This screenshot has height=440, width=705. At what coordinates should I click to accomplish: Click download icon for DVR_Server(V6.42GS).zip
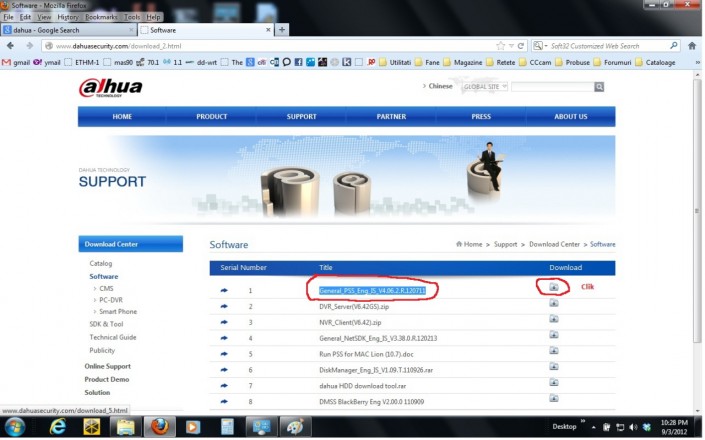(553, 305)
